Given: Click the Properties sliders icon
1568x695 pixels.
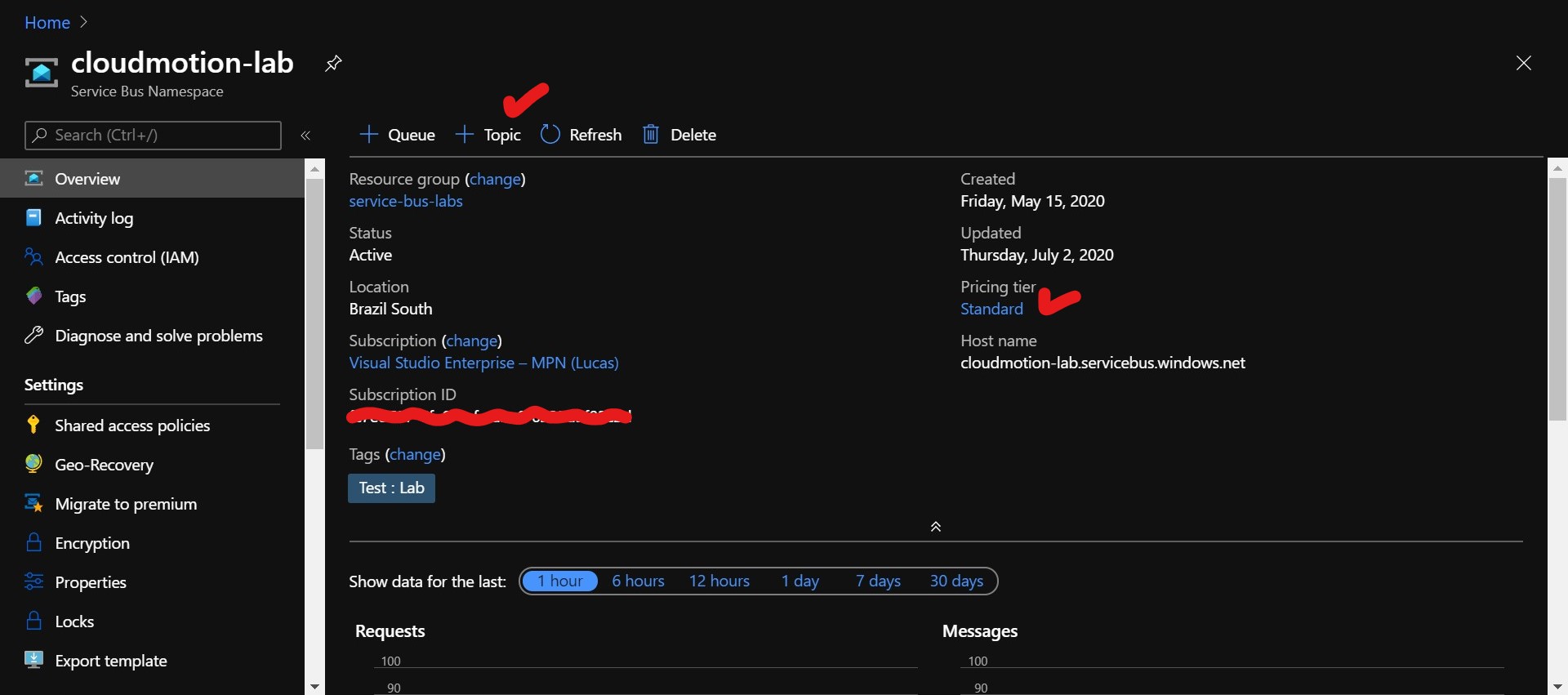Looking at the screenshot, I should coord(33,581).
